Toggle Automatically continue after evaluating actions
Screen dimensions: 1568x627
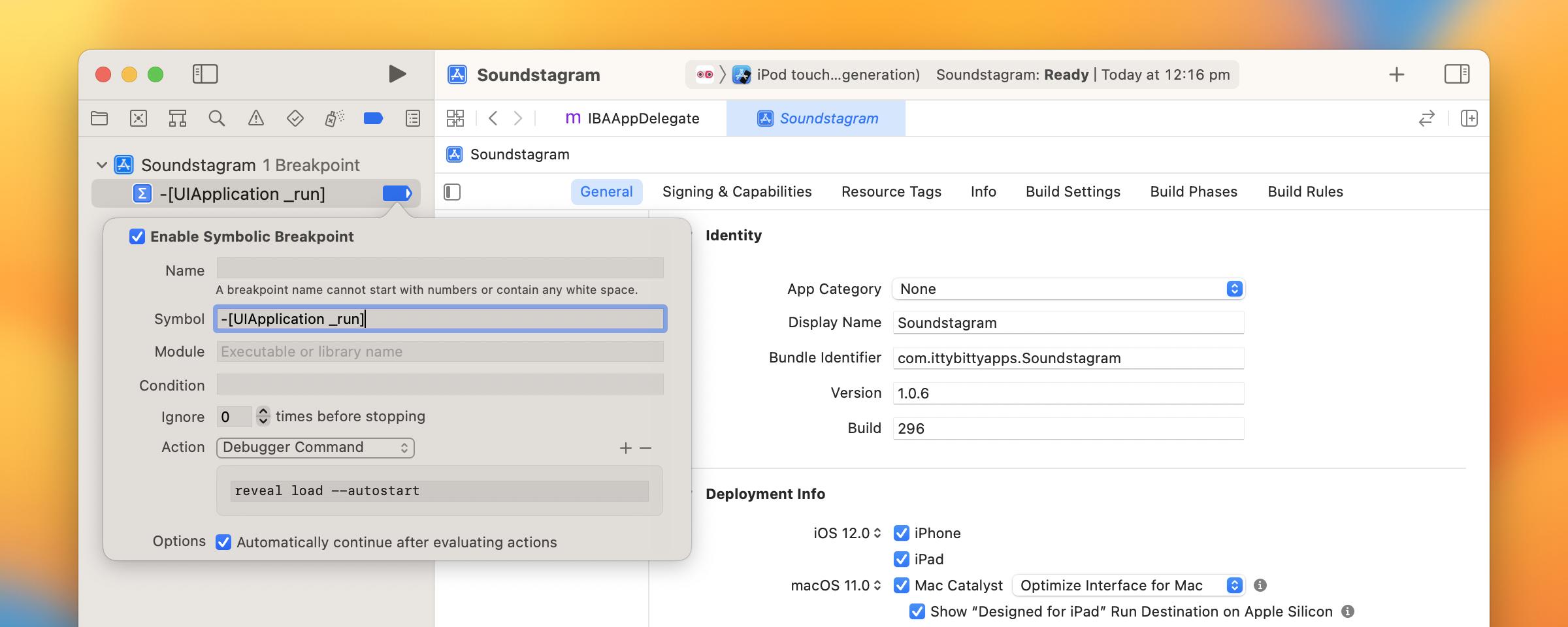[223, 542]
